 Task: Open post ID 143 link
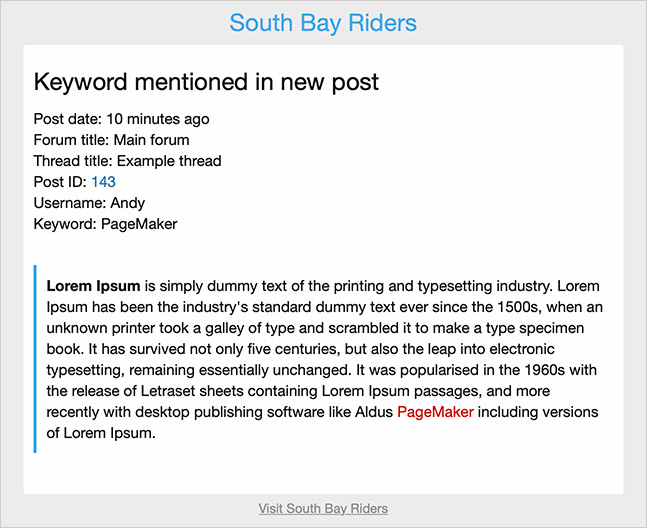point(103,182)
